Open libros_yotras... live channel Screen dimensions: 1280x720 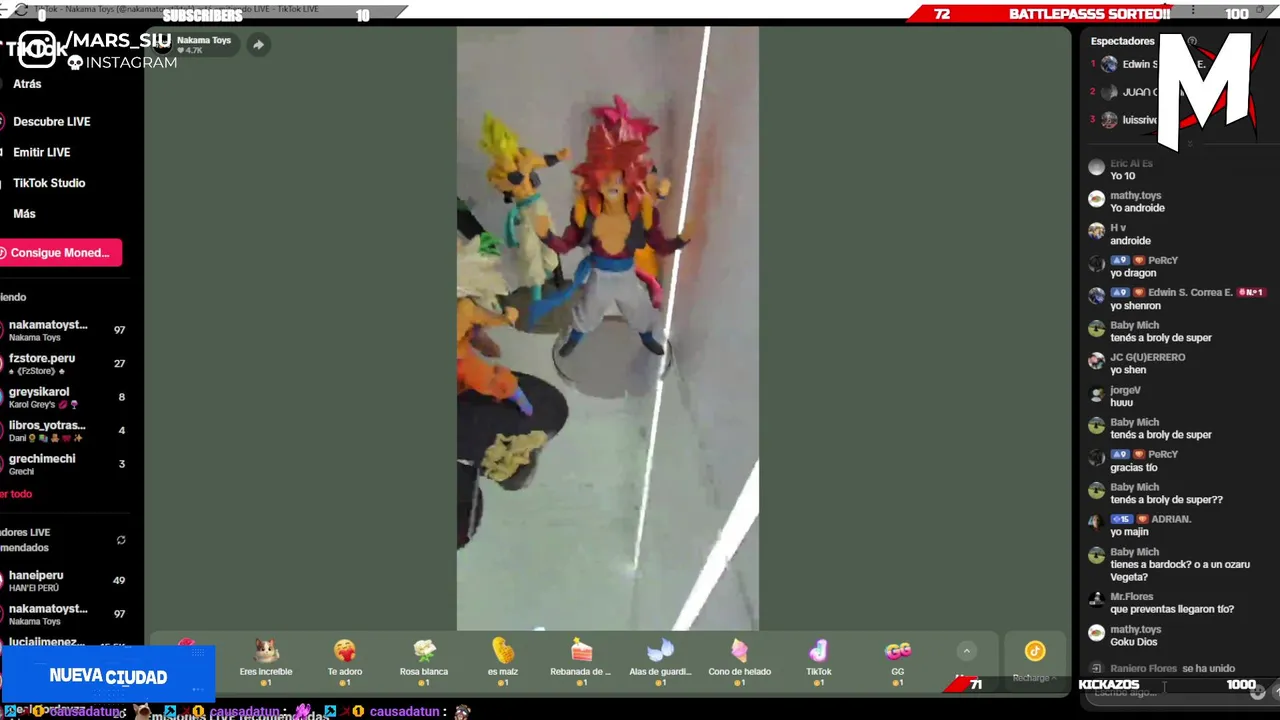click(64, 431)
